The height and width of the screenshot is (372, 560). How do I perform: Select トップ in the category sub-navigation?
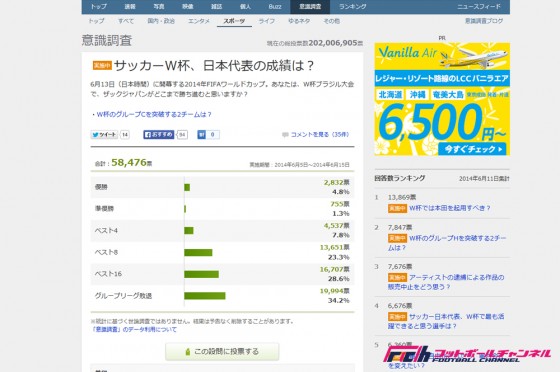point(96,21)
